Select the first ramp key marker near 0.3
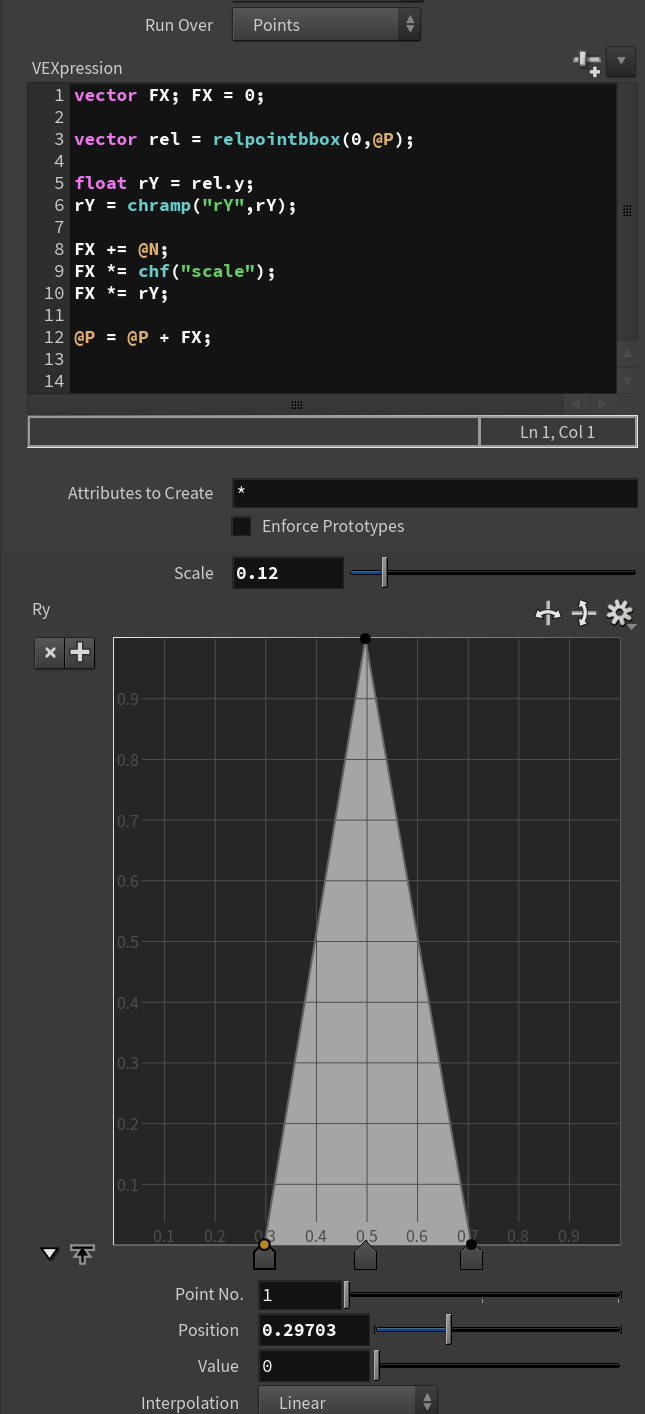The width and height of the screenshot is (645, 1414). (x=264, y=1256)
